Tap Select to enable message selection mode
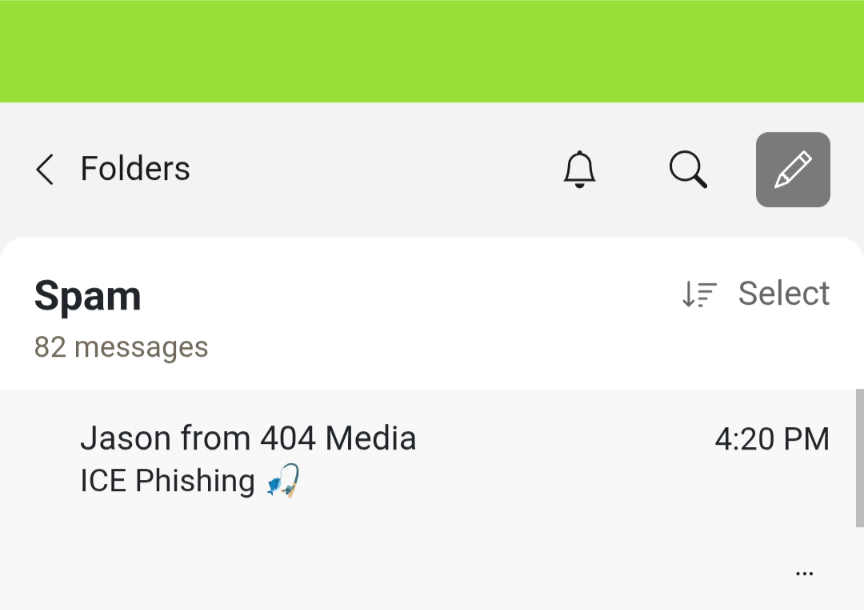Screen dimensions: 864x610 [783, 294]
